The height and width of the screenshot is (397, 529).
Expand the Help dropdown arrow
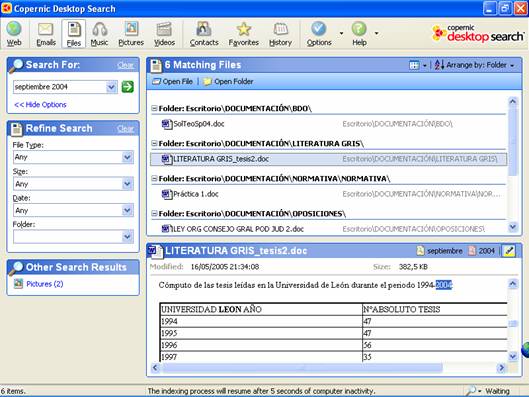[x=377, y=33]
